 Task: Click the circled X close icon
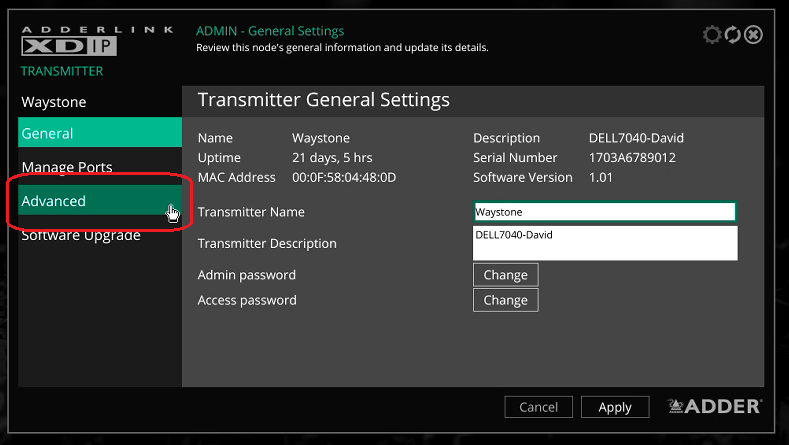point(754,35)
